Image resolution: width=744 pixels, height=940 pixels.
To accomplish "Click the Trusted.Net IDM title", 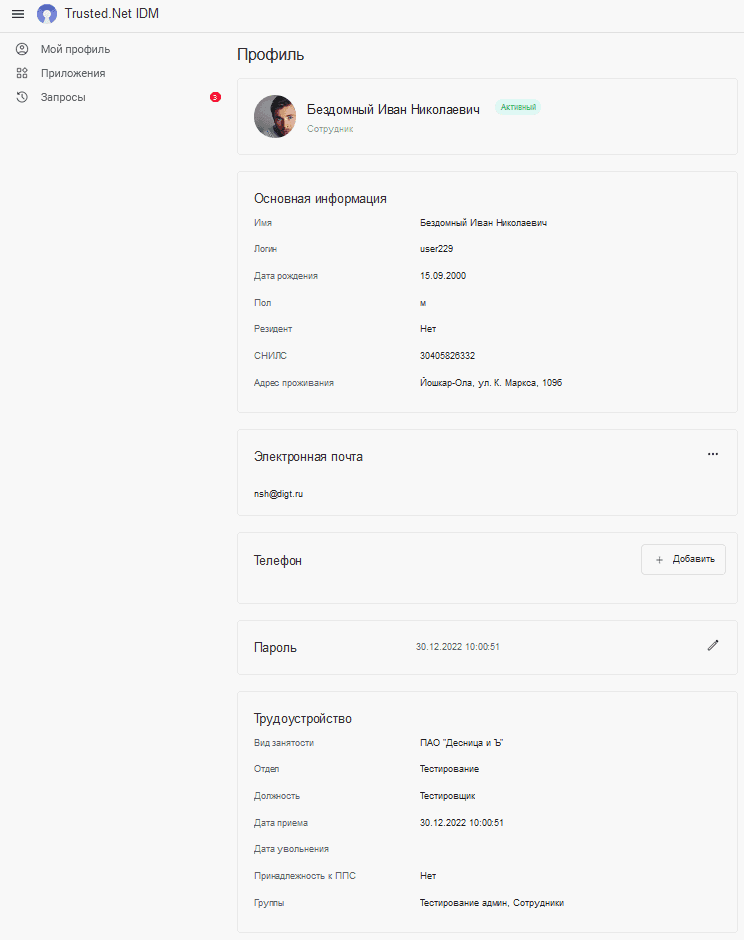I will click(x=112, y=14).
